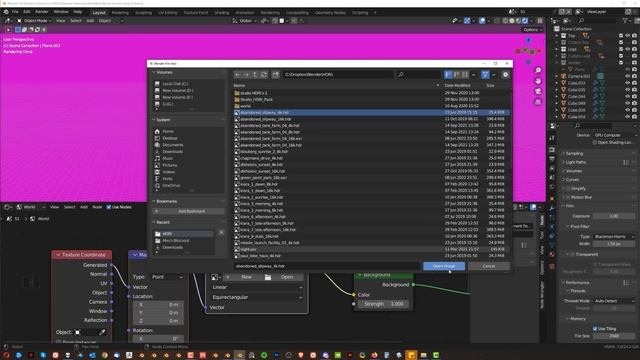The height and width of the screenshot is (360, 640).
Task: Toggle the camera view gizmo
Action: pos(538,91)
